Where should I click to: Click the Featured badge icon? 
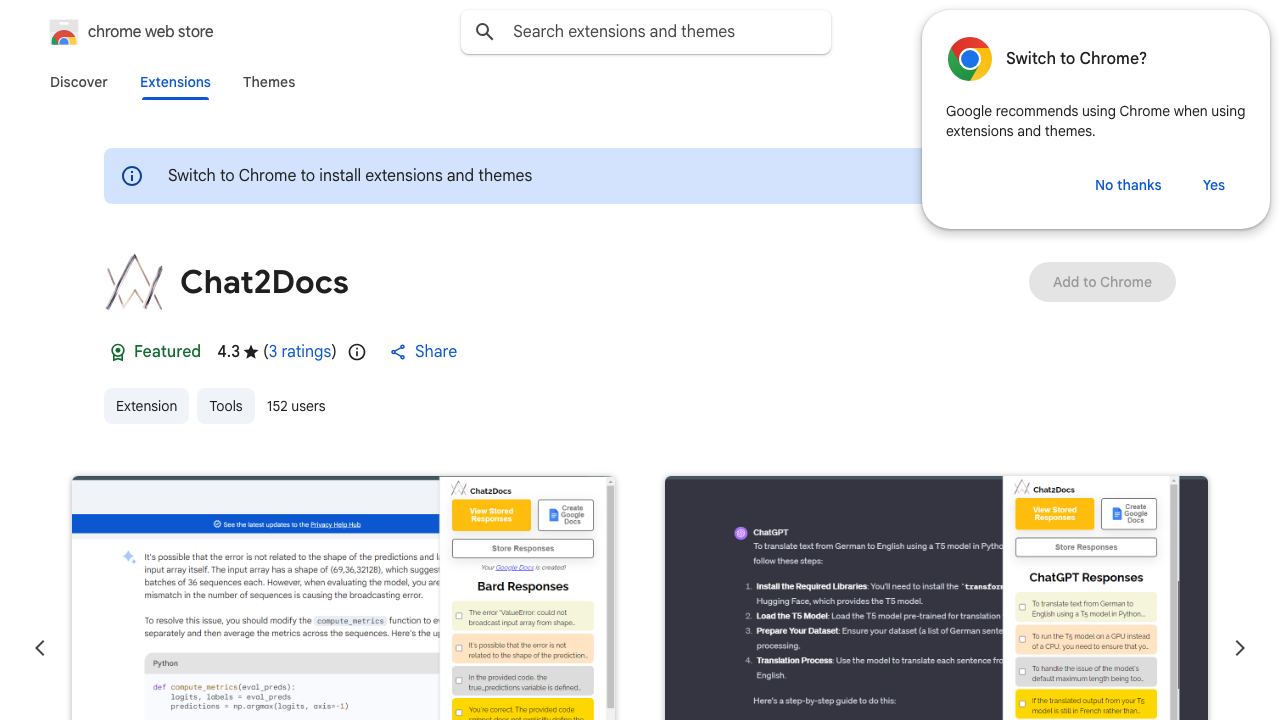(x=118, y=352)
